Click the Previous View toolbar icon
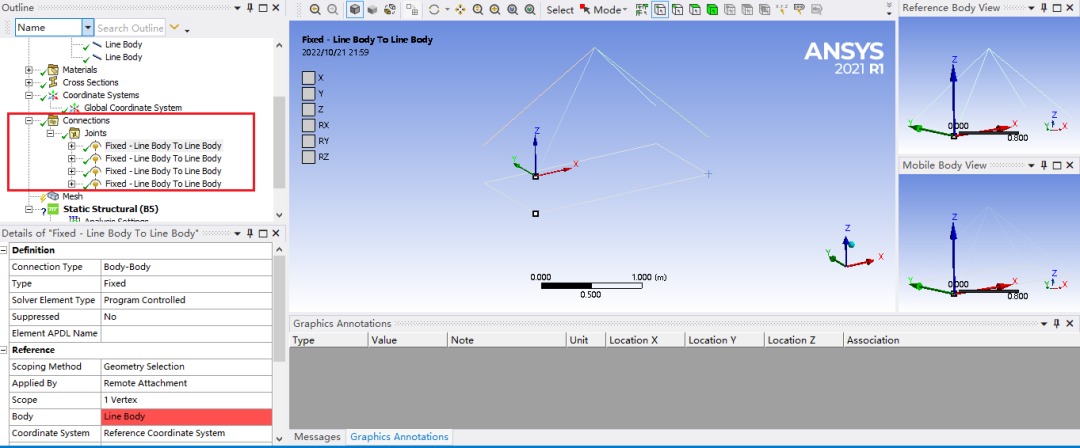This screenshot has height=448, width=1080. coord(315,10)
